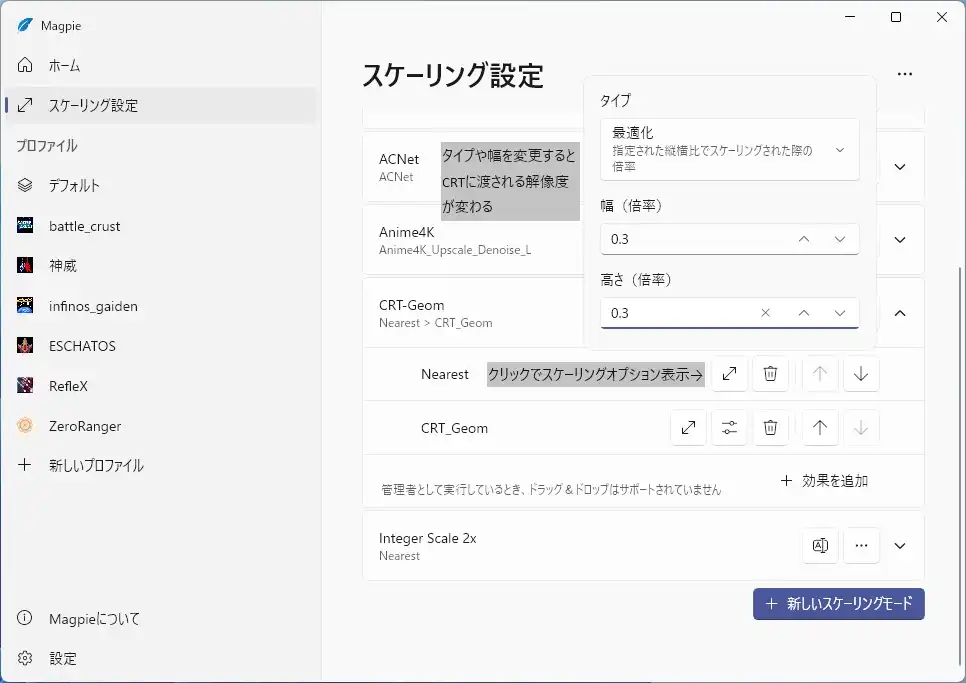Delete the CRT_Geom effect
Screen dimensions: 966x683
[770, 428]
